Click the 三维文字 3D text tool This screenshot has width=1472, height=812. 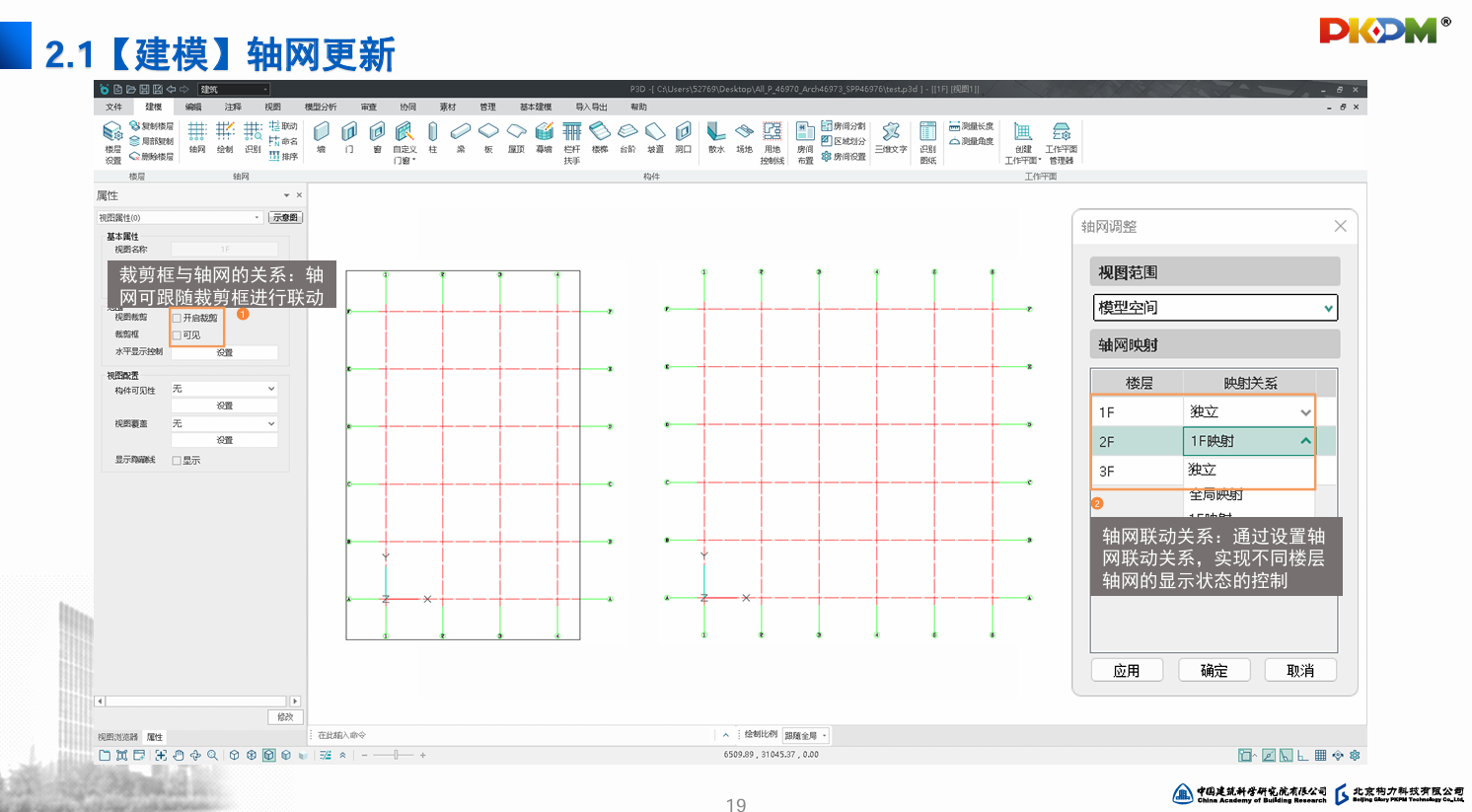(x=890, y=136)
